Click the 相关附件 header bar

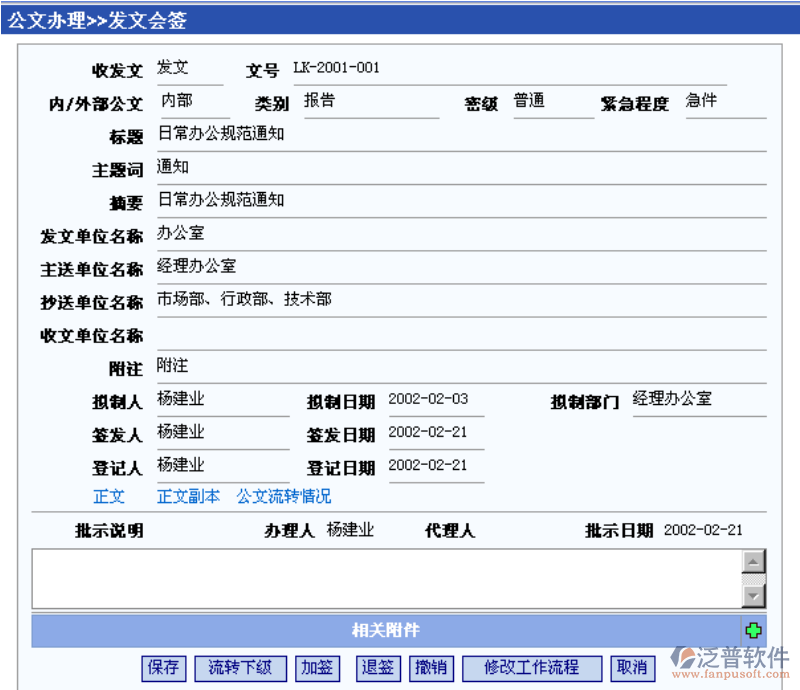tap(385, 630)
